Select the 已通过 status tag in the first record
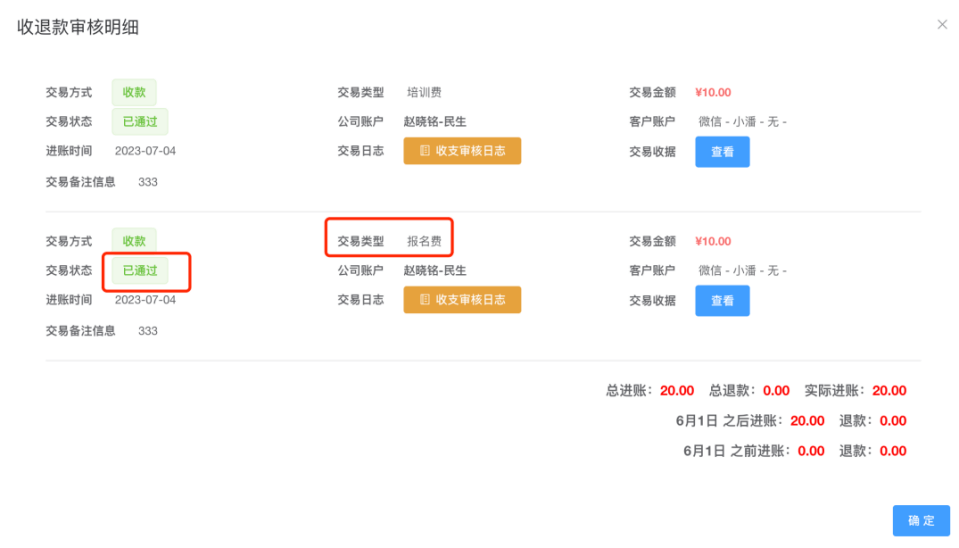959x548 pixels. (140, 122)
